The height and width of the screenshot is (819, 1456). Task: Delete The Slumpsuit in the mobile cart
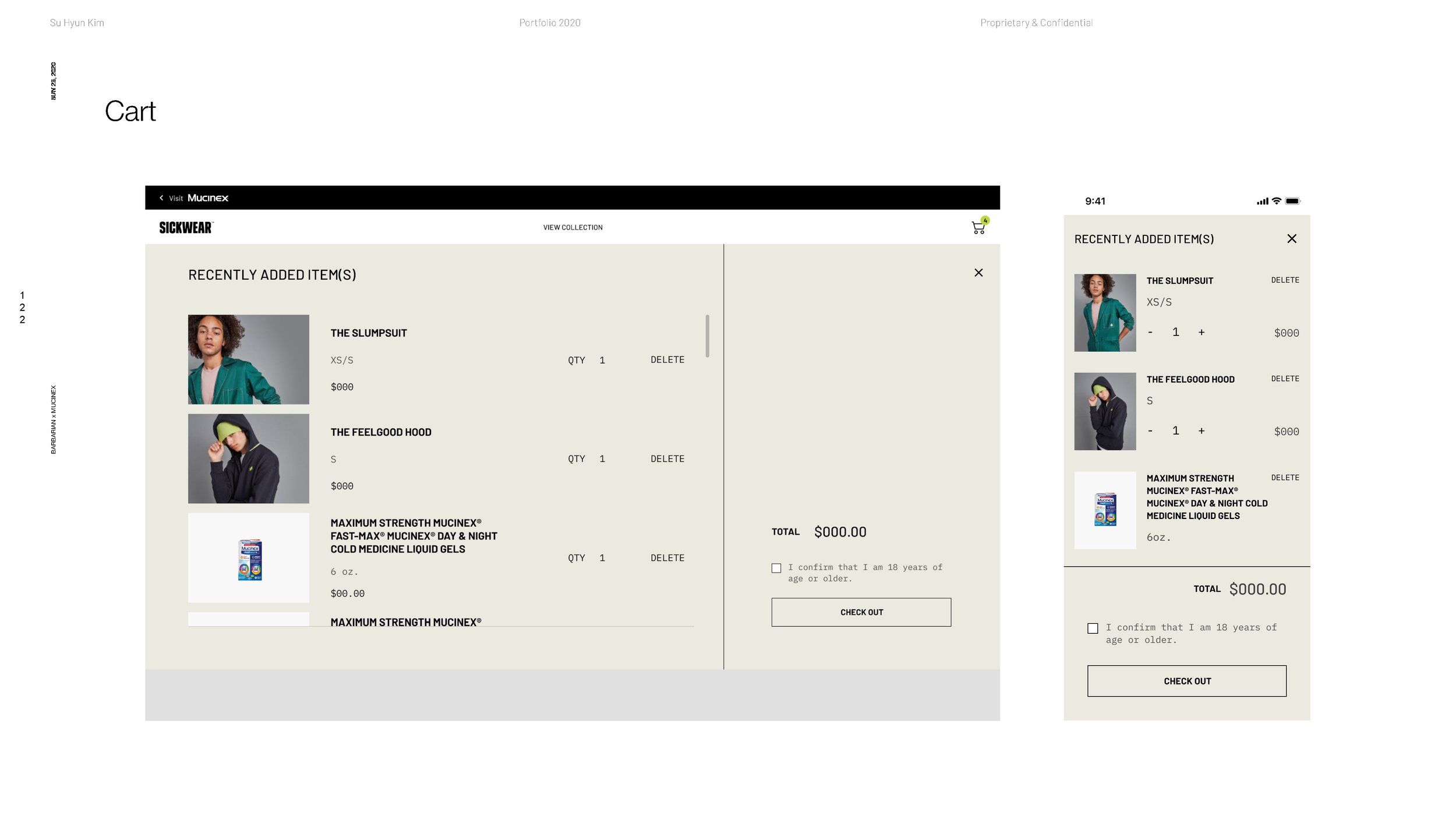click(x=1285, y=280)
